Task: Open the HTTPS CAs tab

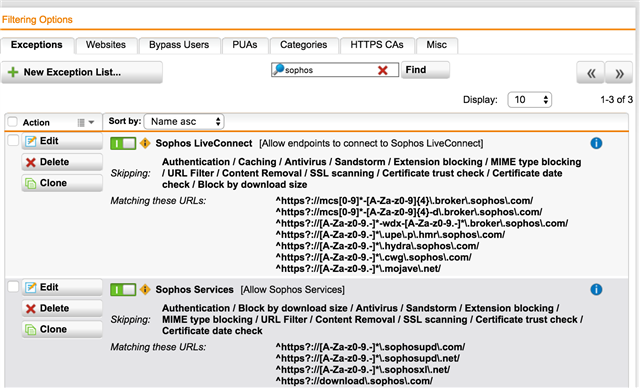Action: tap(377, 45)
